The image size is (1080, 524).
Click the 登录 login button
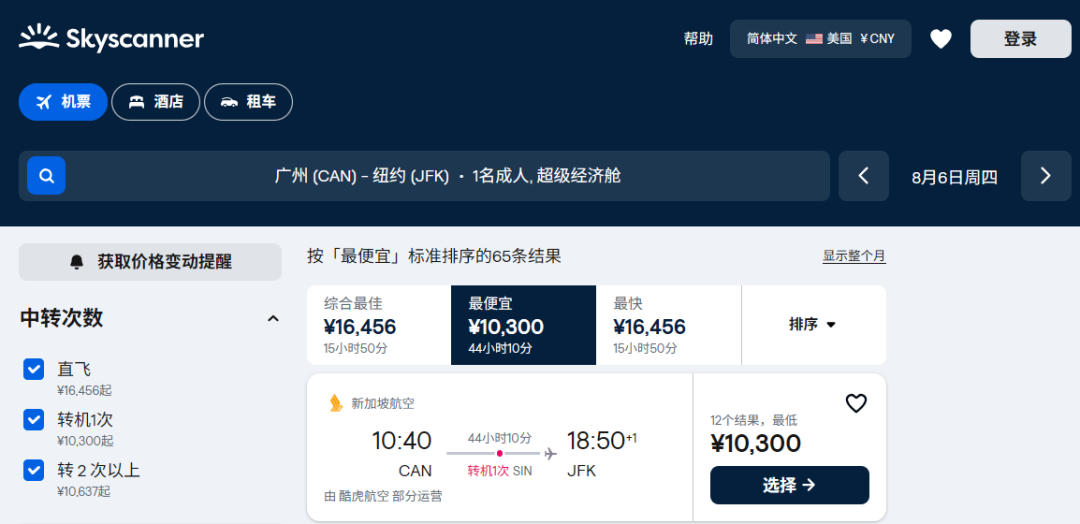(x=1020, y=39)
